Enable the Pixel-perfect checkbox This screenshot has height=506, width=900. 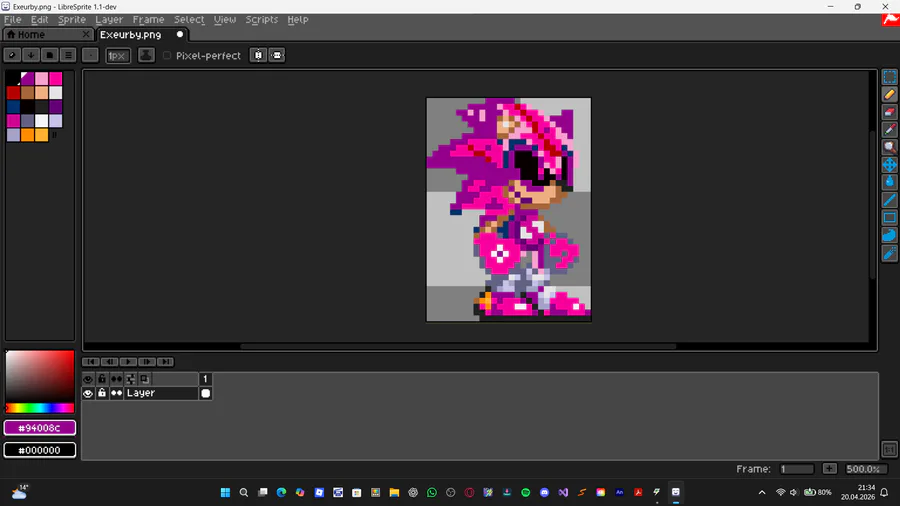(167, 56)
